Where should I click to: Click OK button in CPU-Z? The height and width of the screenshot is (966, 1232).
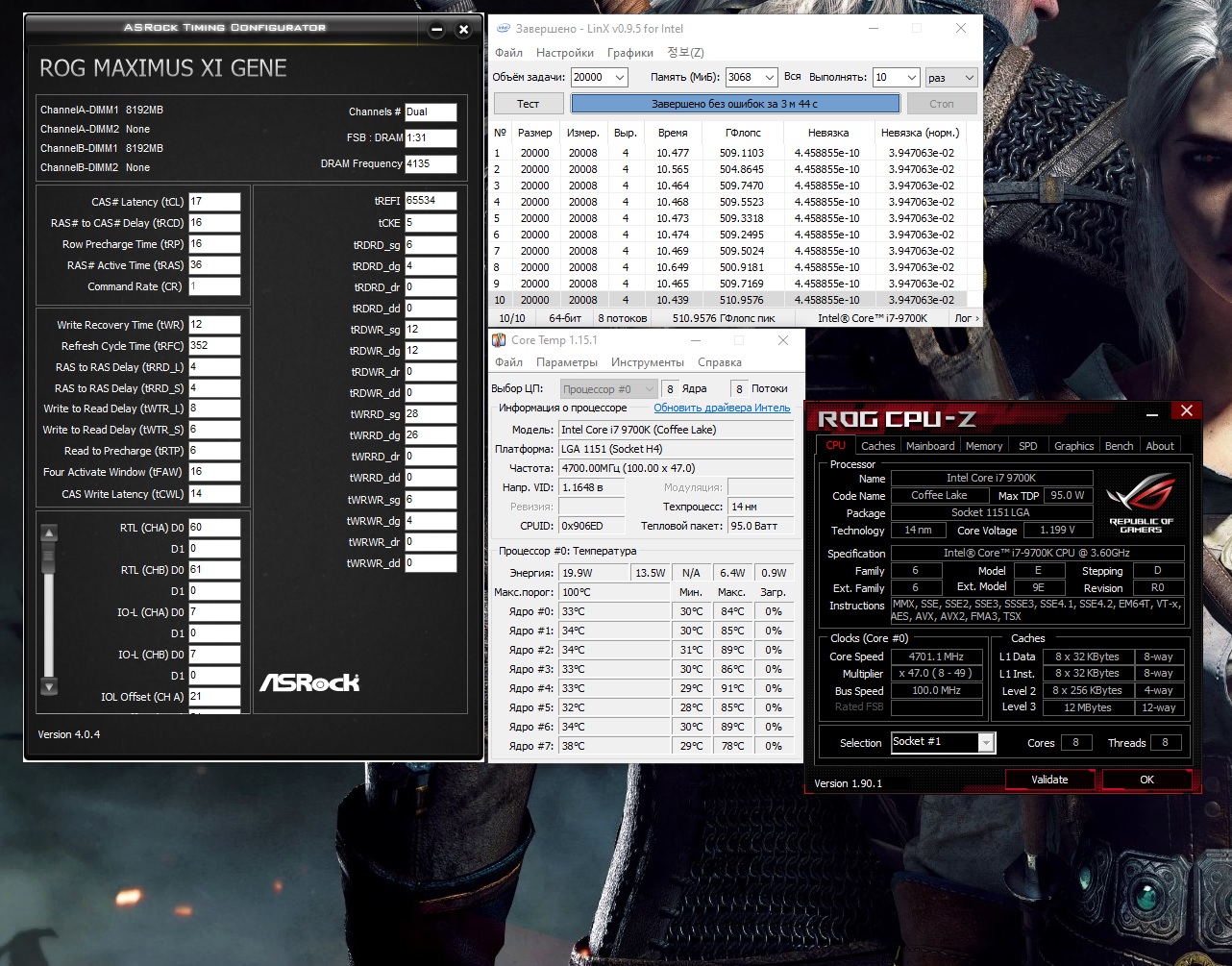tap(1146, 780)
